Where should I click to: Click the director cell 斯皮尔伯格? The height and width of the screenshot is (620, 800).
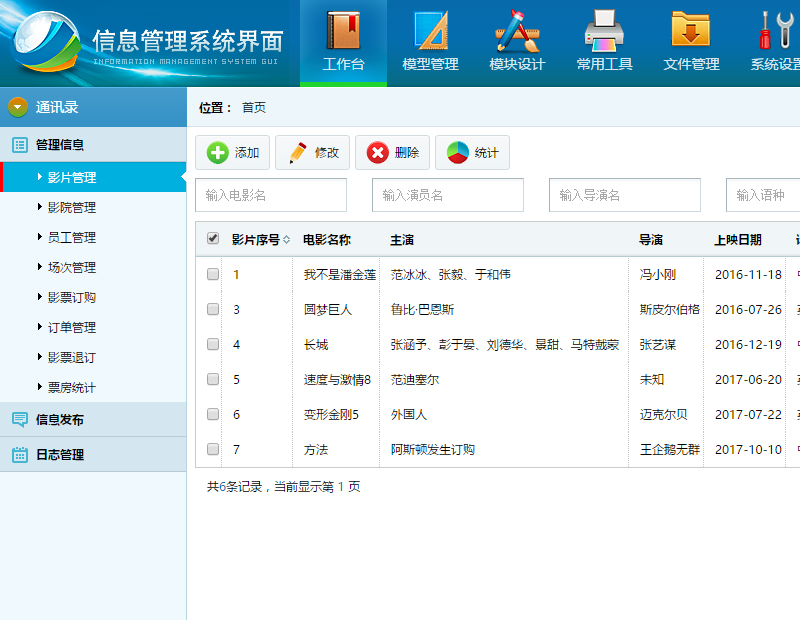(669, 310)
